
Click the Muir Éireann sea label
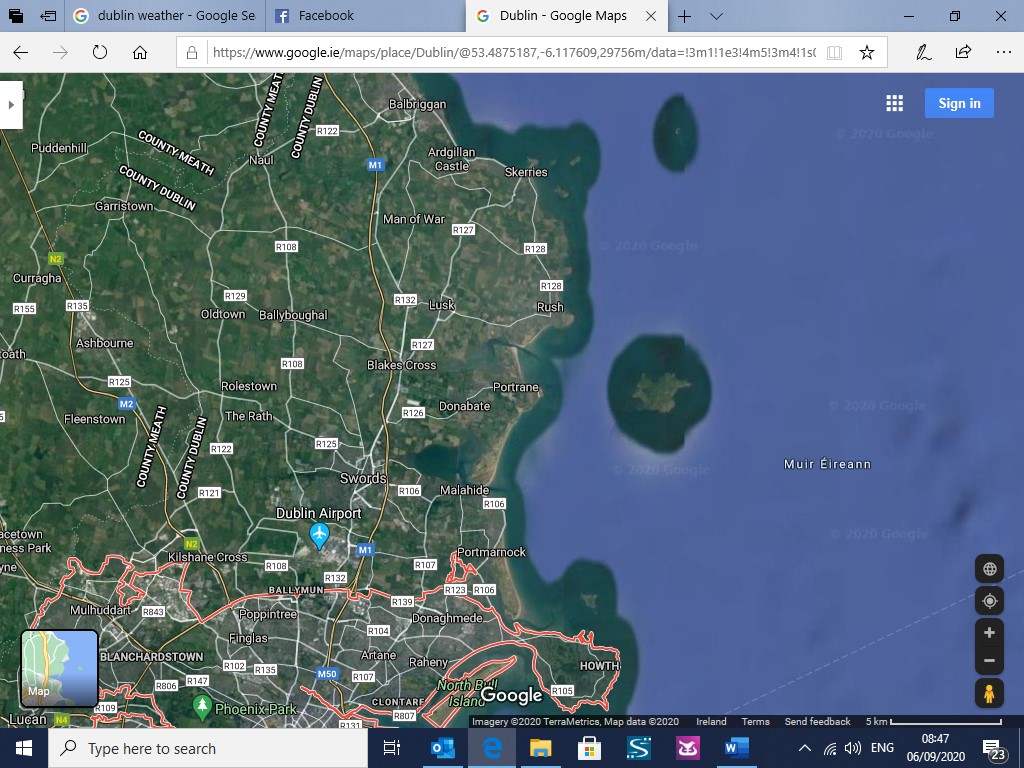click(827, 464)
